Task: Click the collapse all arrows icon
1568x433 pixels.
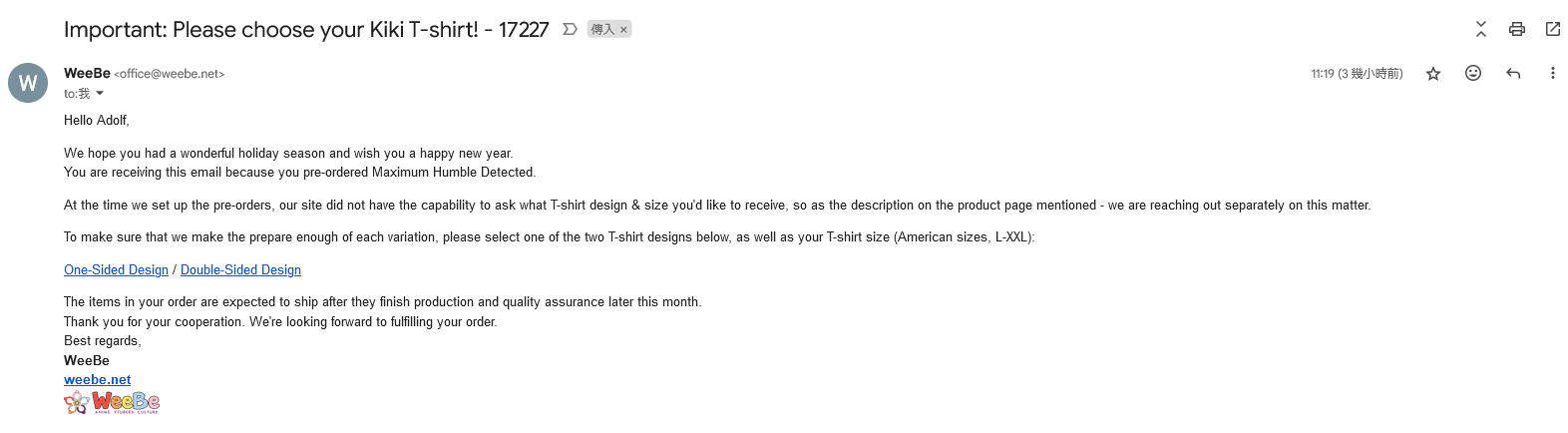Action: pos(1480,29)
